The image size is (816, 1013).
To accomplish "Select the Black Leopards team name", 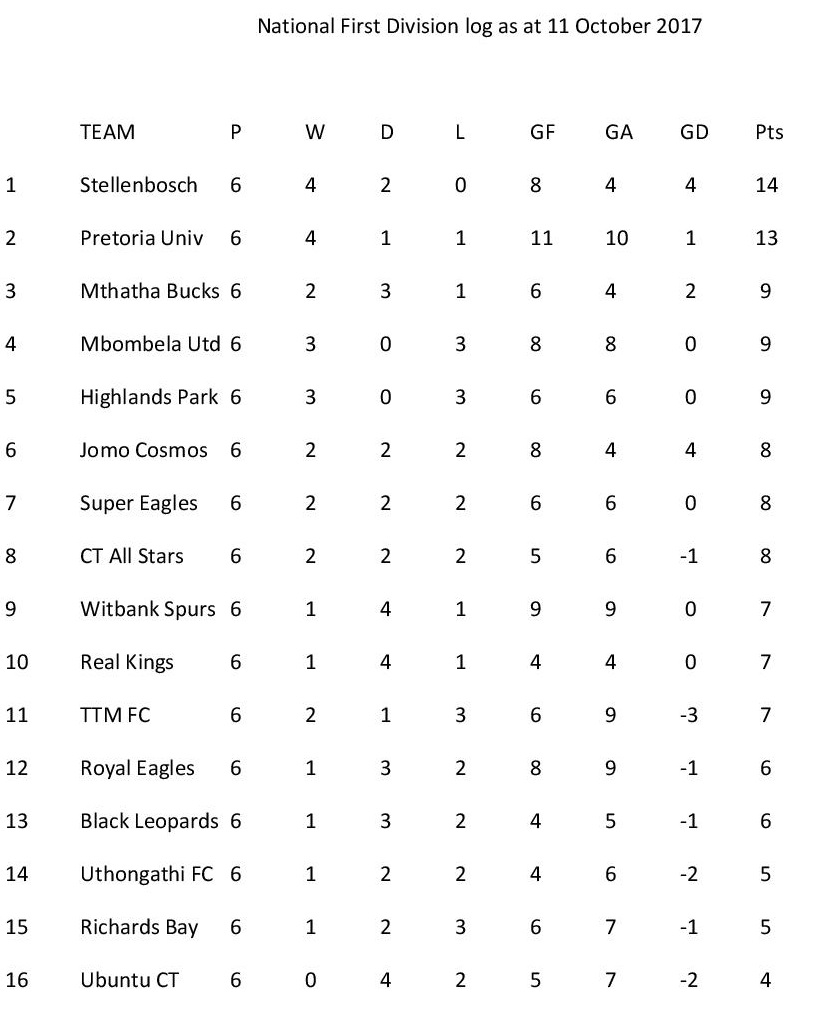I will [x=149, y=821].
